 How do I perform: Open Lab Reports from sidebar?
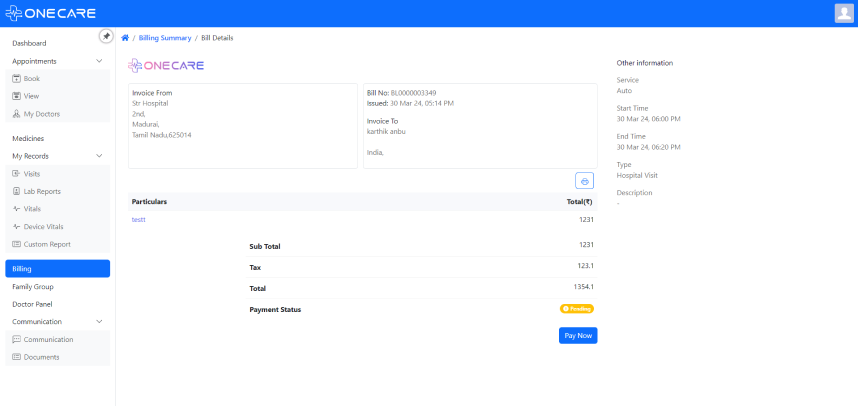[42, 191]
